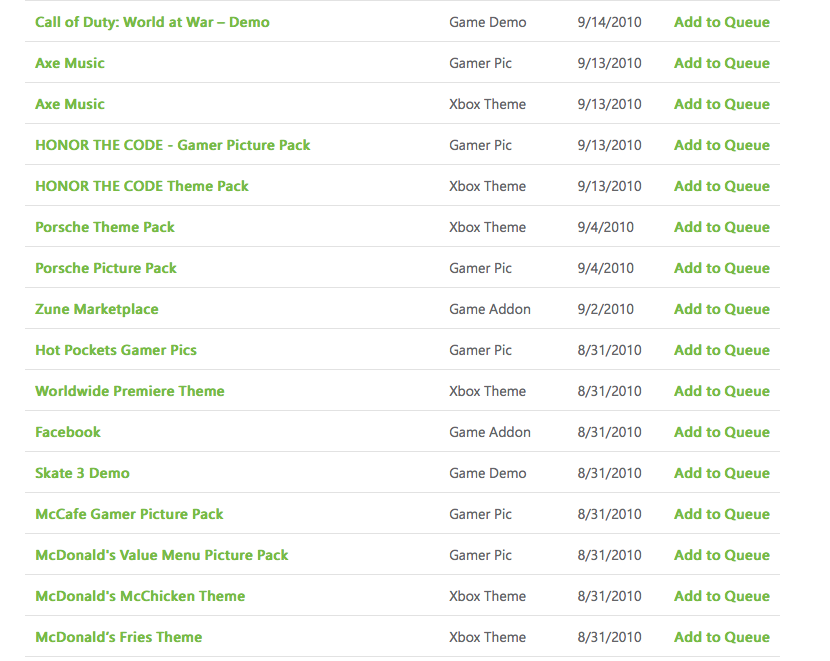Open McDonald's Fries Theme link
This screenshot has width=830, height=661.
point(119,637)
